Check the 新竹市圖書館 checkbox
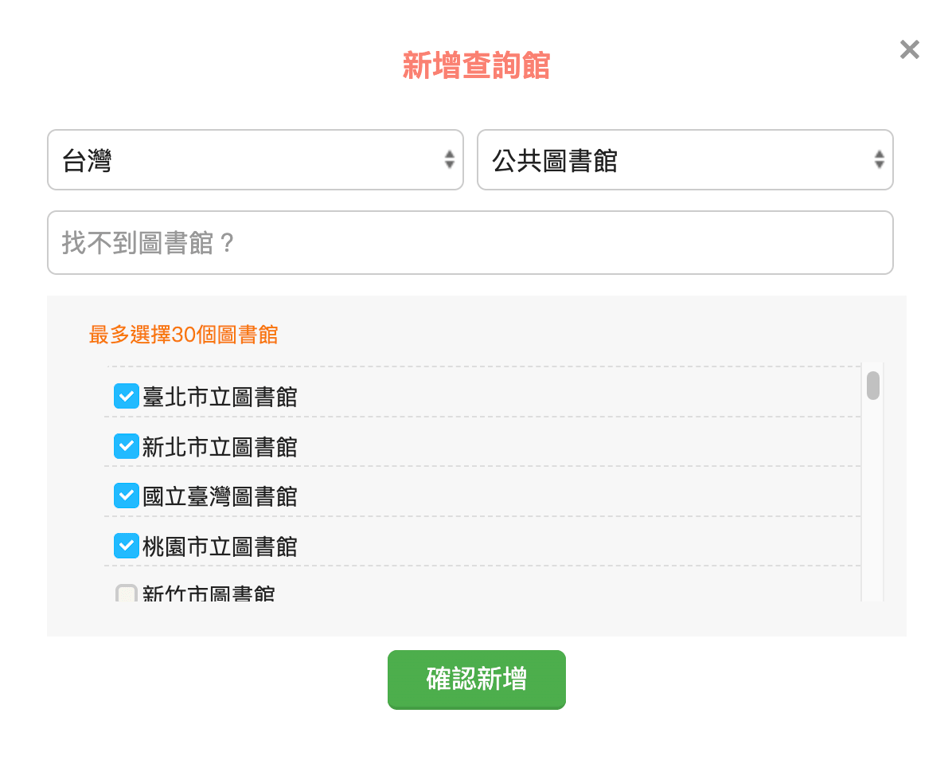 pos(126,593)
